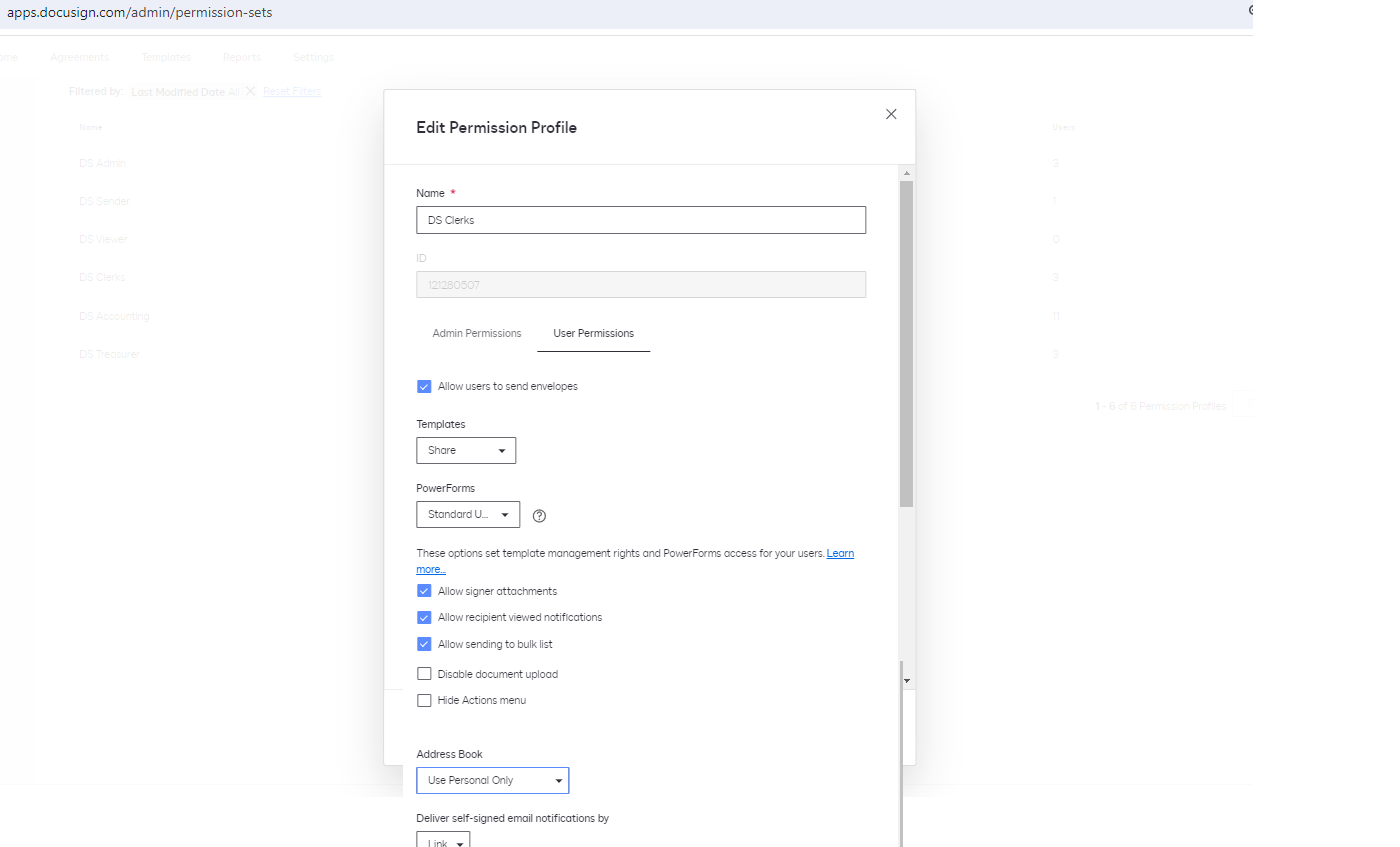This screenshot has height=847, width=1400.
Task: Select the User Permissions tab
Action: pos(593,333)
